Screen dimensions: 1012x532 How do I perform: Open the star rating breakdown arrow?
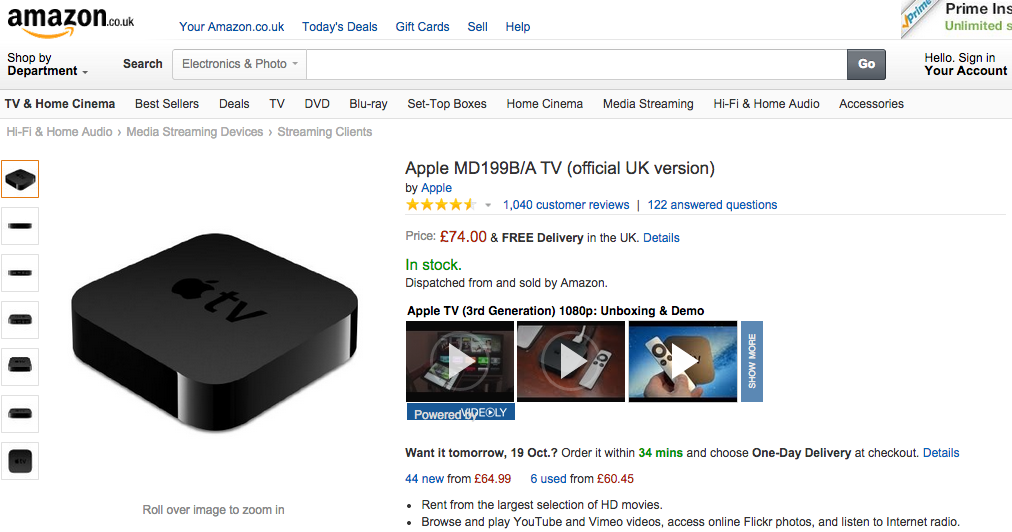(488, 205)
